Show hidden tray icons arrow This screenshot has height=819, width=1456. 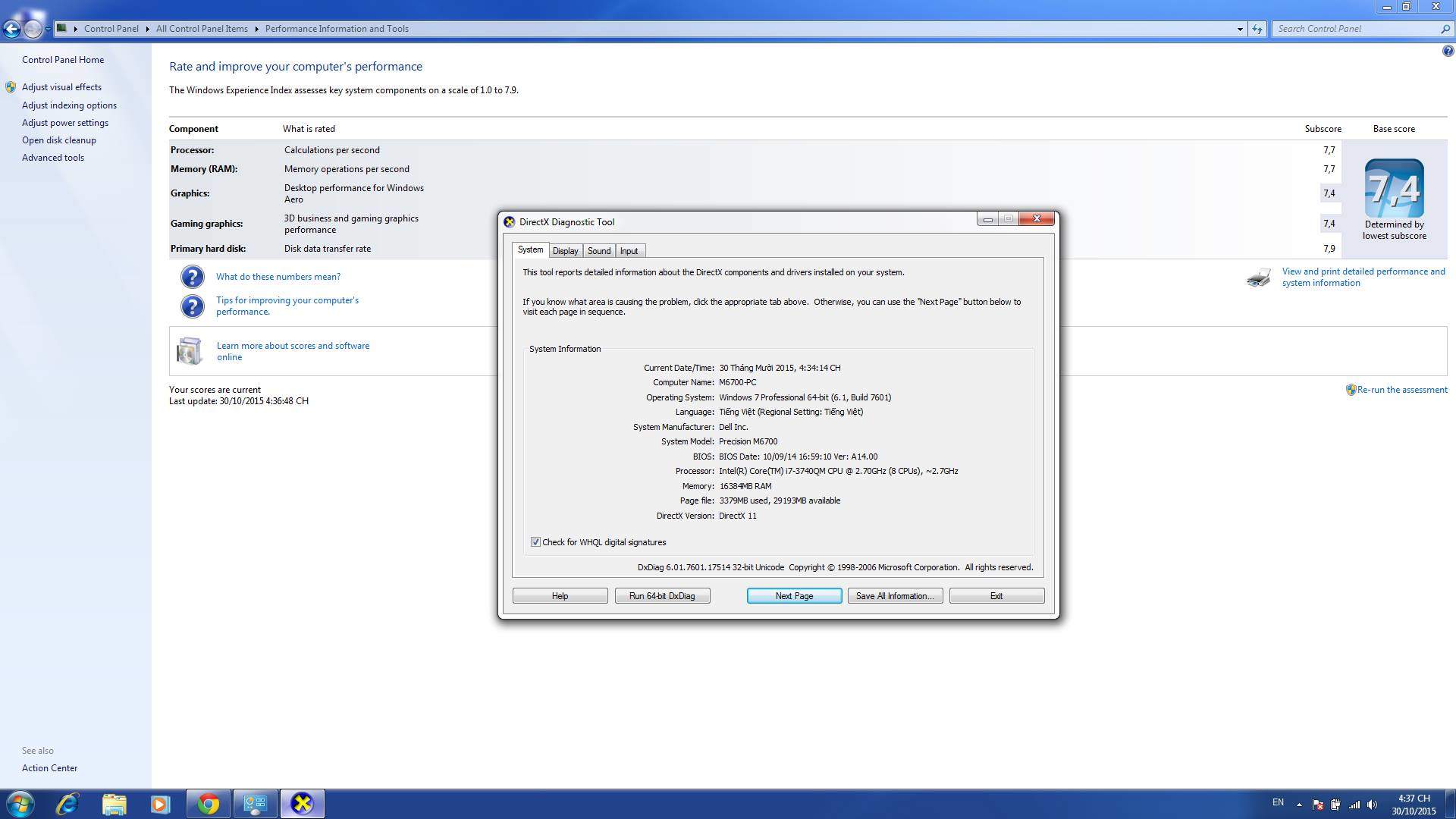(1299, 805)
